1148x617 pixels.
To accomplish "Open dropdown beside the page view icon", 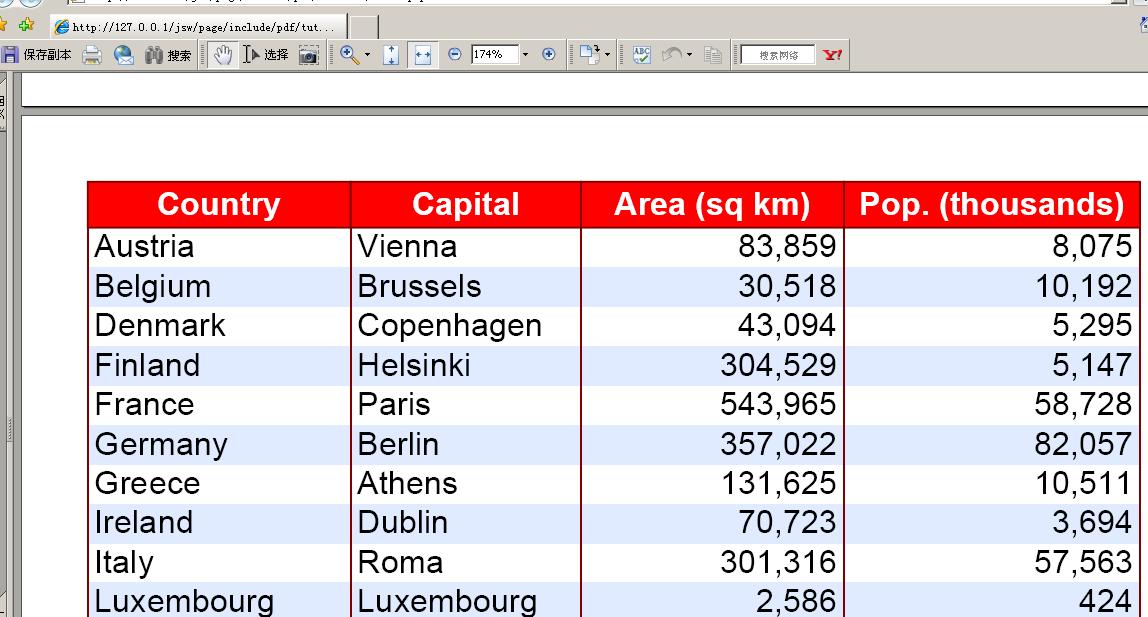I will (x=607, y=55).
